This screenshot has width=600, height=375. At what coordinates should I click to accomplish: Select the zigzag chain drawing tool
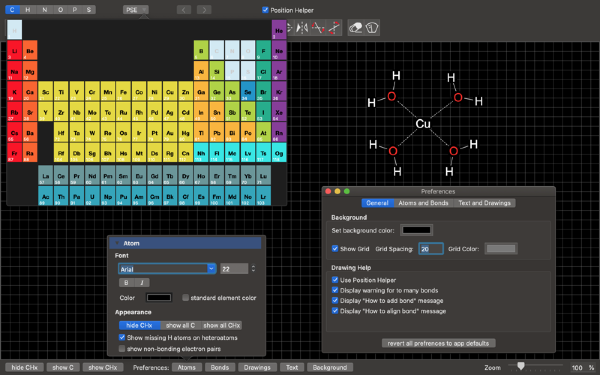318,28
